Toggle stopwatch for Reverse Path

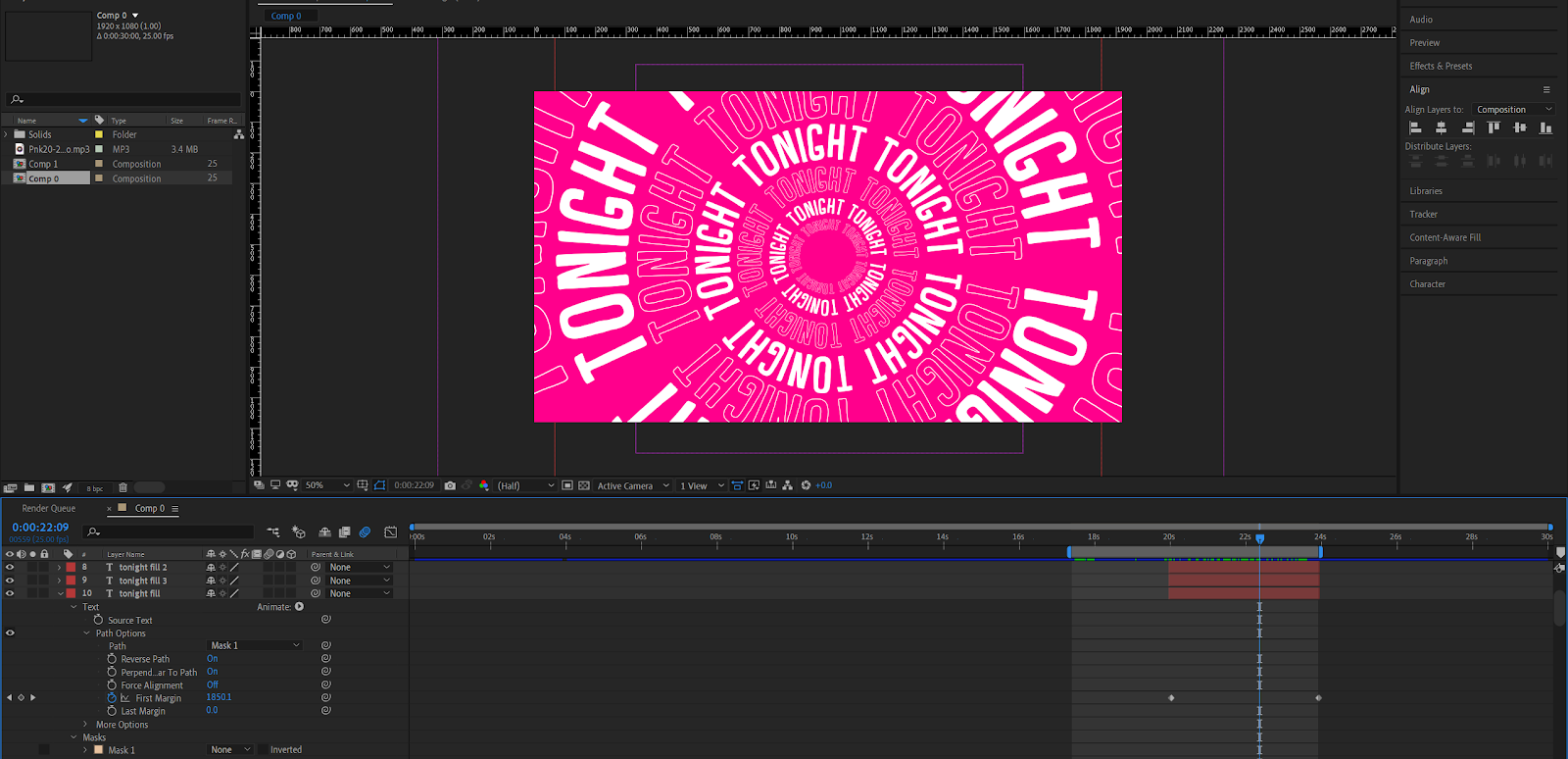point(112,659)
